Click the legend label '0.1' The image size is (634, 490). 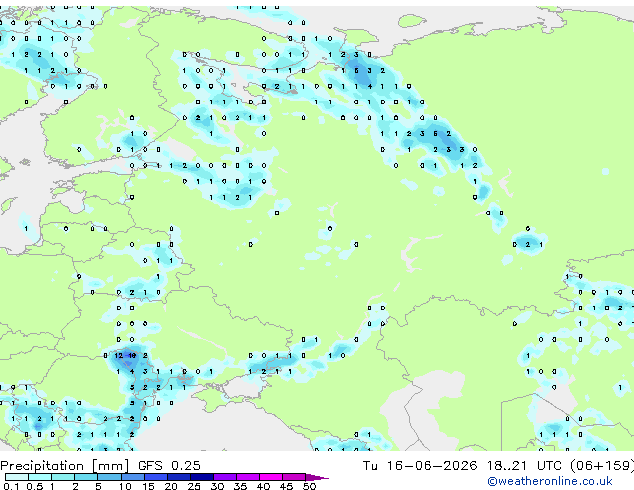click(x=11, y=486)
